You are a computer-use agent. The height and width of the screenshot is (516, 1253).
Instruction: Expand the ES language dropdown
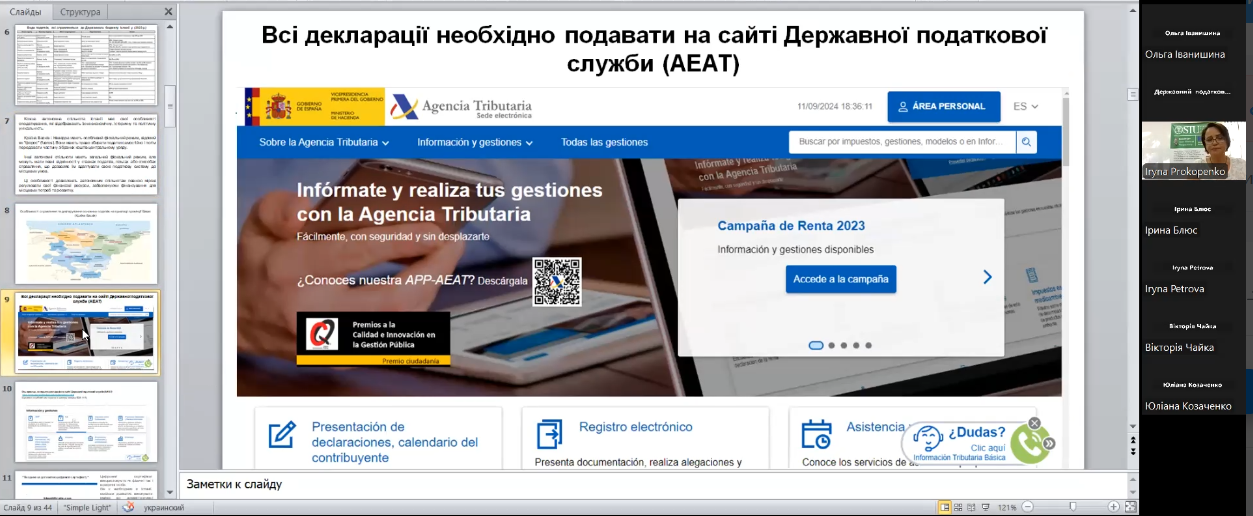[x=1025, y=106]
